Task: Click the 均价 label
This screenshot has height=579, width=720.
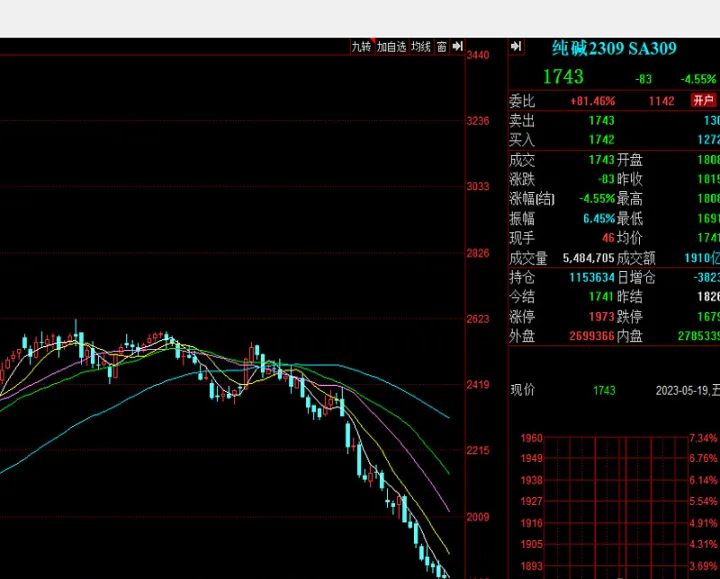Action: 630,238
